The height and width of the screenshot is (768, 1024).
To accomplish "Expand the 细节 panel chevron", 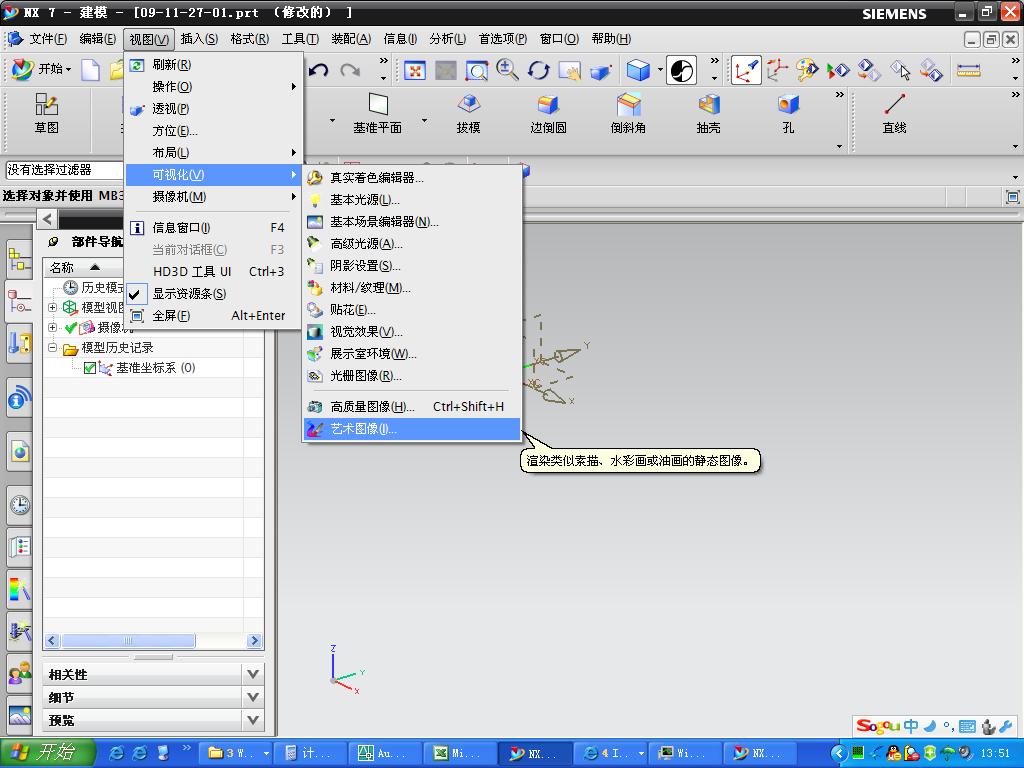I will [253, 697].
